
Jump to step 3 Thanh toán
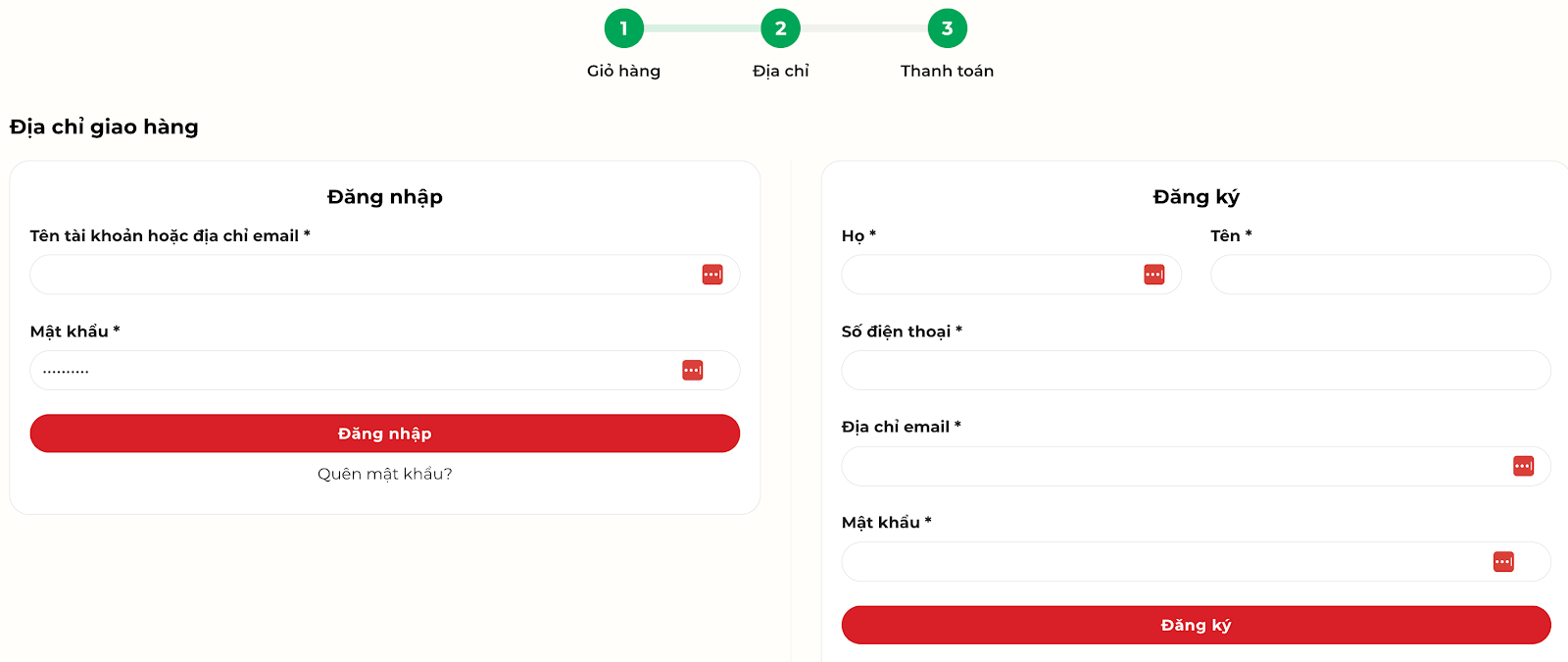(x=947, y=28)
